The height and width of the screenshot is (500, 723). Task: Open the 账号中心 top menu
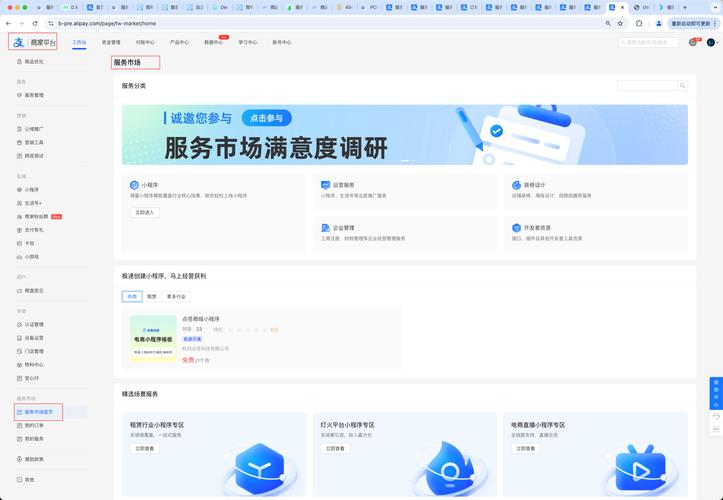point(282,42)
